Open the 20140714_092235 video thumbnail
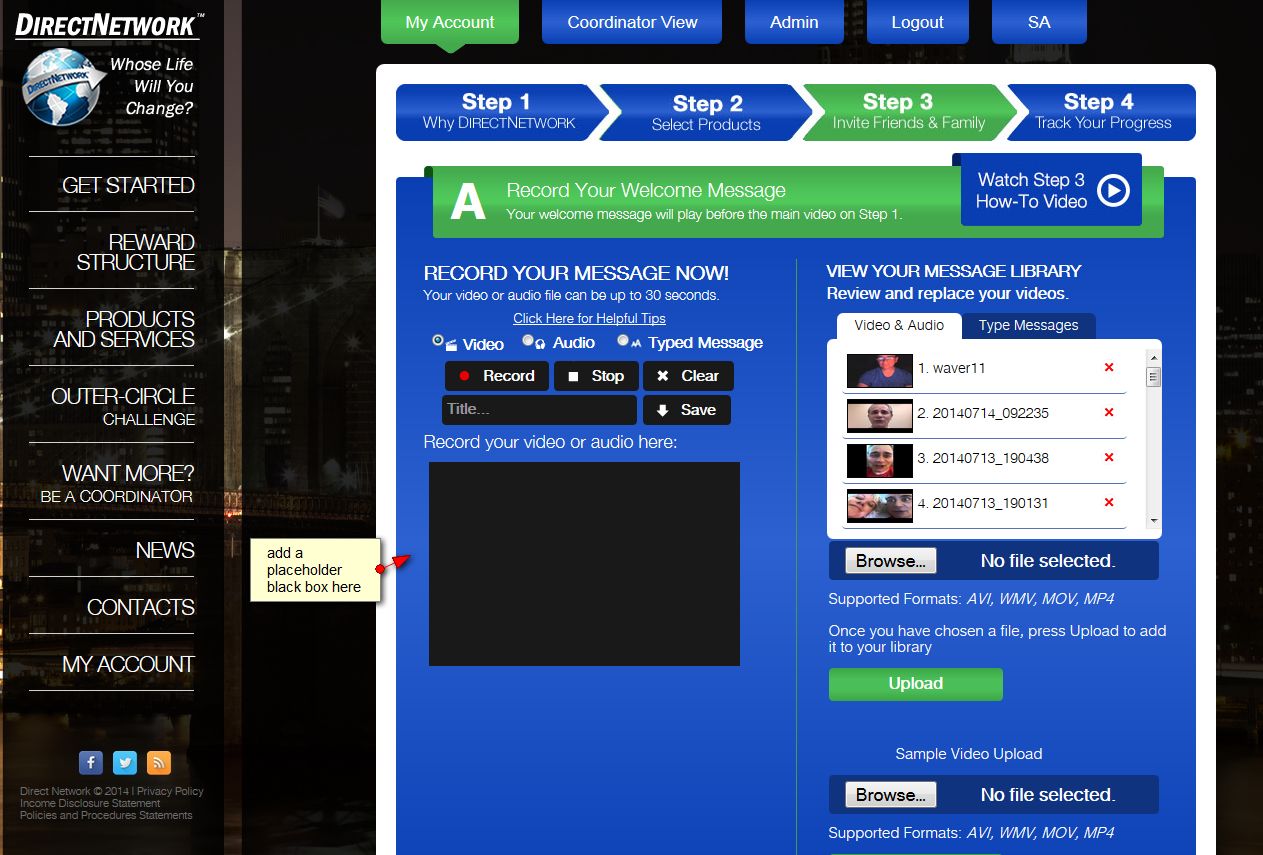This screenshot has height=855, width=1263. (x=880, y=415)
